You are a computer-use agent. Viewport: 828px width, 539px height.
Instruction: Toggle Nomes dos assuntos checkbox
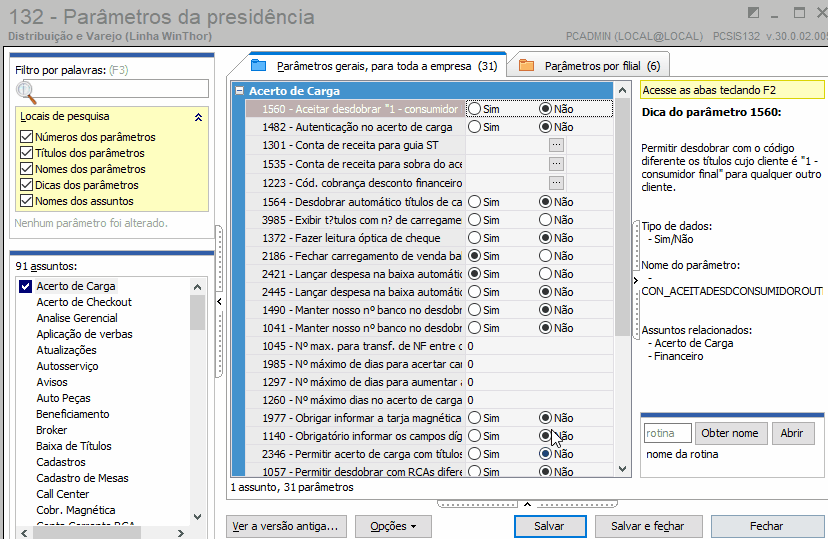(x=26, y=201)
